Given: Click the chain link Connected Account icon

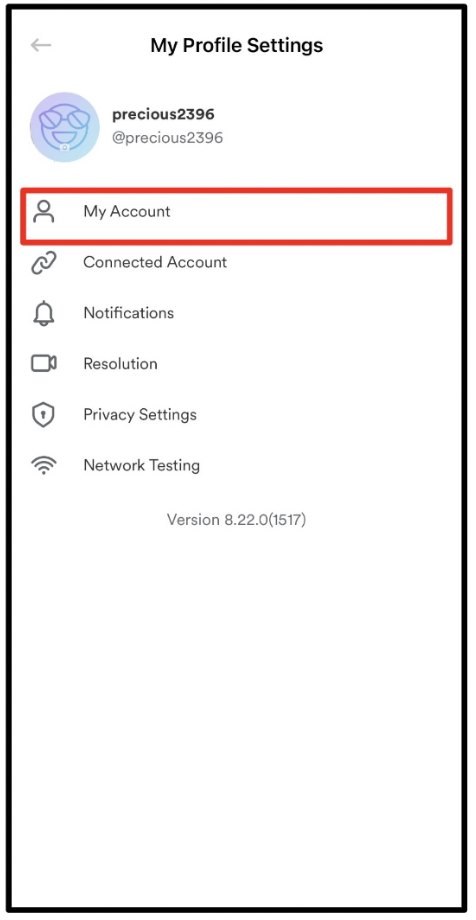Looking at the screenshot, I should coord(43,262).
